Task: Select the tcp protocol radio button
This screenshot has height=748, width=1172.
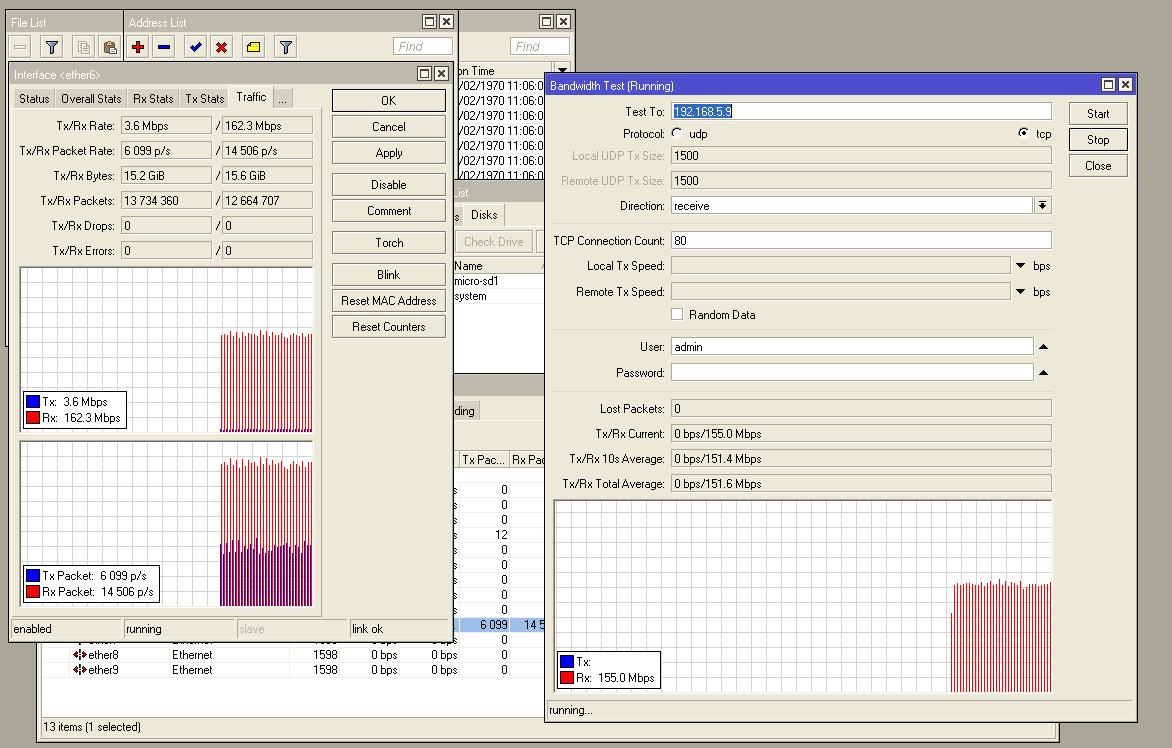Action: 1023,133
